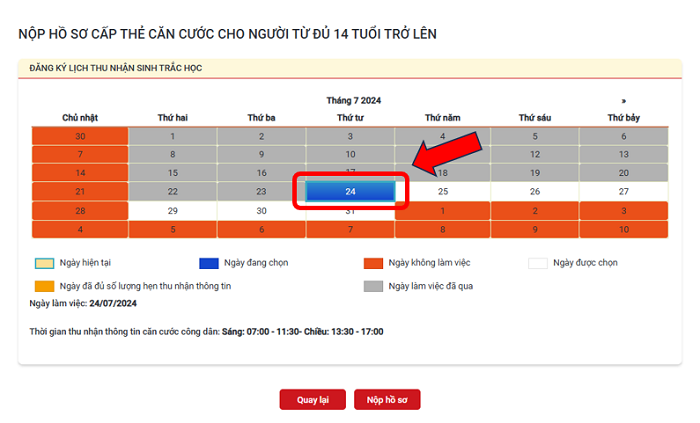The image size is (700, 423).
Task: Click gray date 15 in the calendar
Action: (172, 173)
